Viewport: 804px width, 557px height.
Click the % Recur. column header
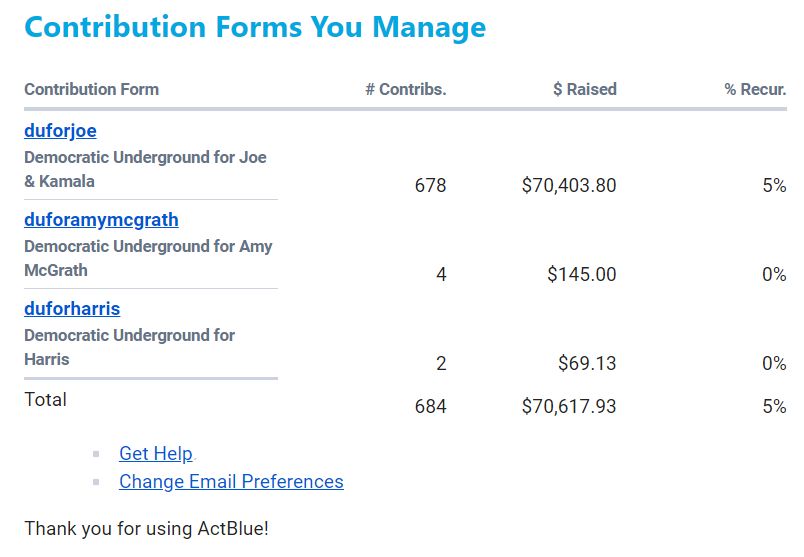pyautogui.click(x=755, y=89)
